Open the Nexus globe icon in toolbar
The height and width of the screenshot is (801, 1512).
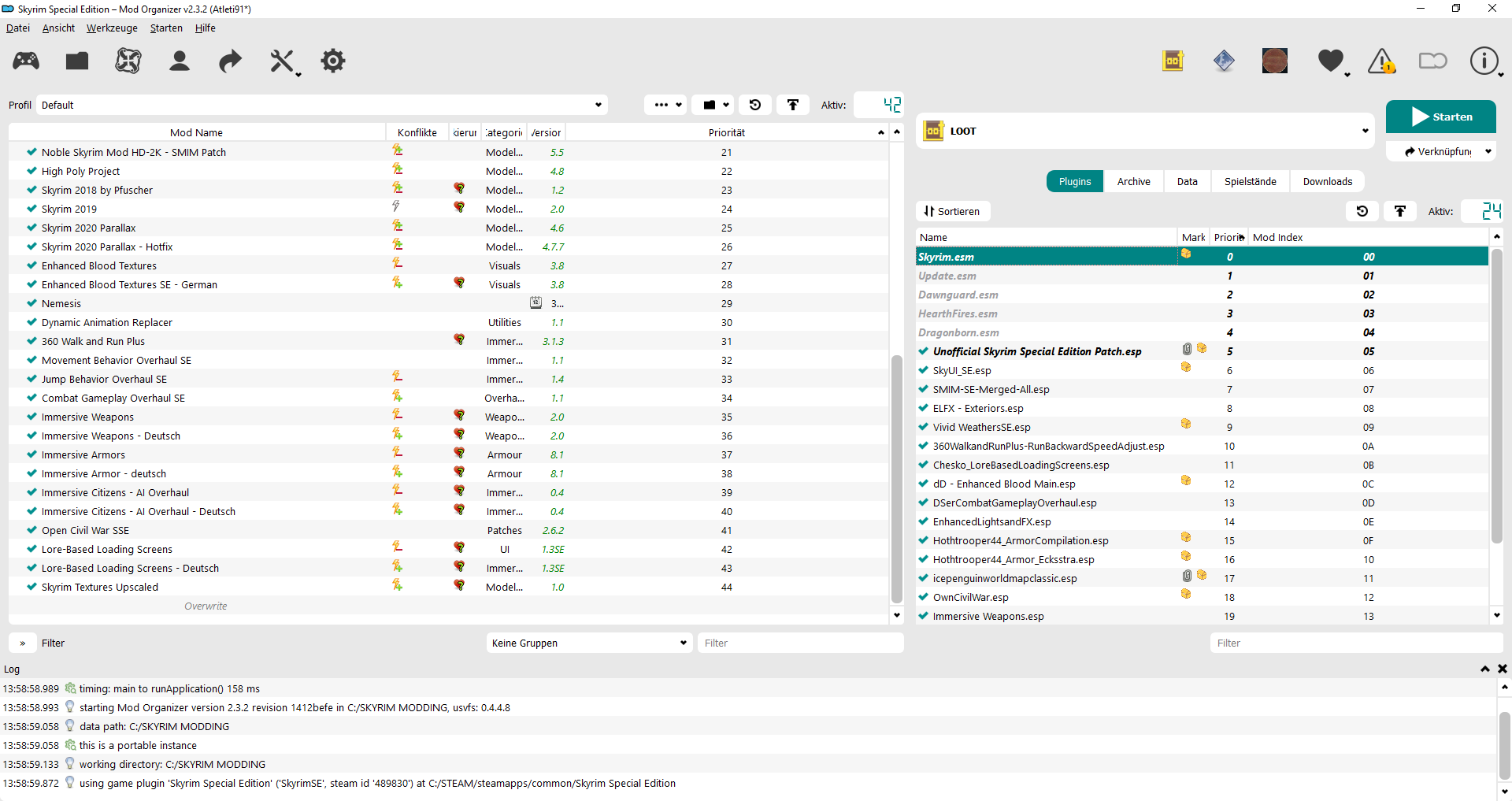pyautogui.click(x=128, y=61)
